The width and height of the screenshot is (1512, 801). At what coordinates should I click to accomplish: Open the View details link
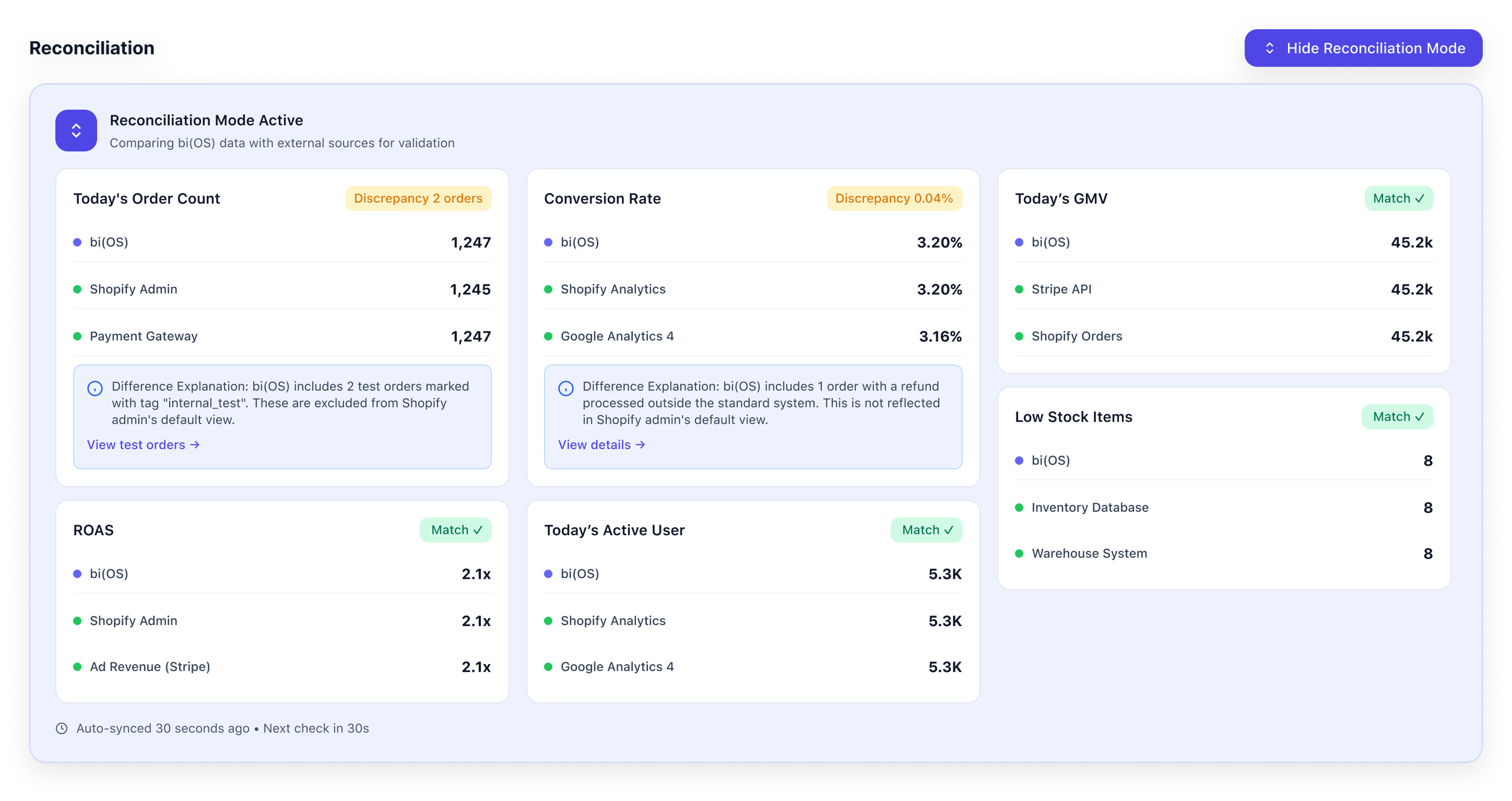[x=601, y=444]
